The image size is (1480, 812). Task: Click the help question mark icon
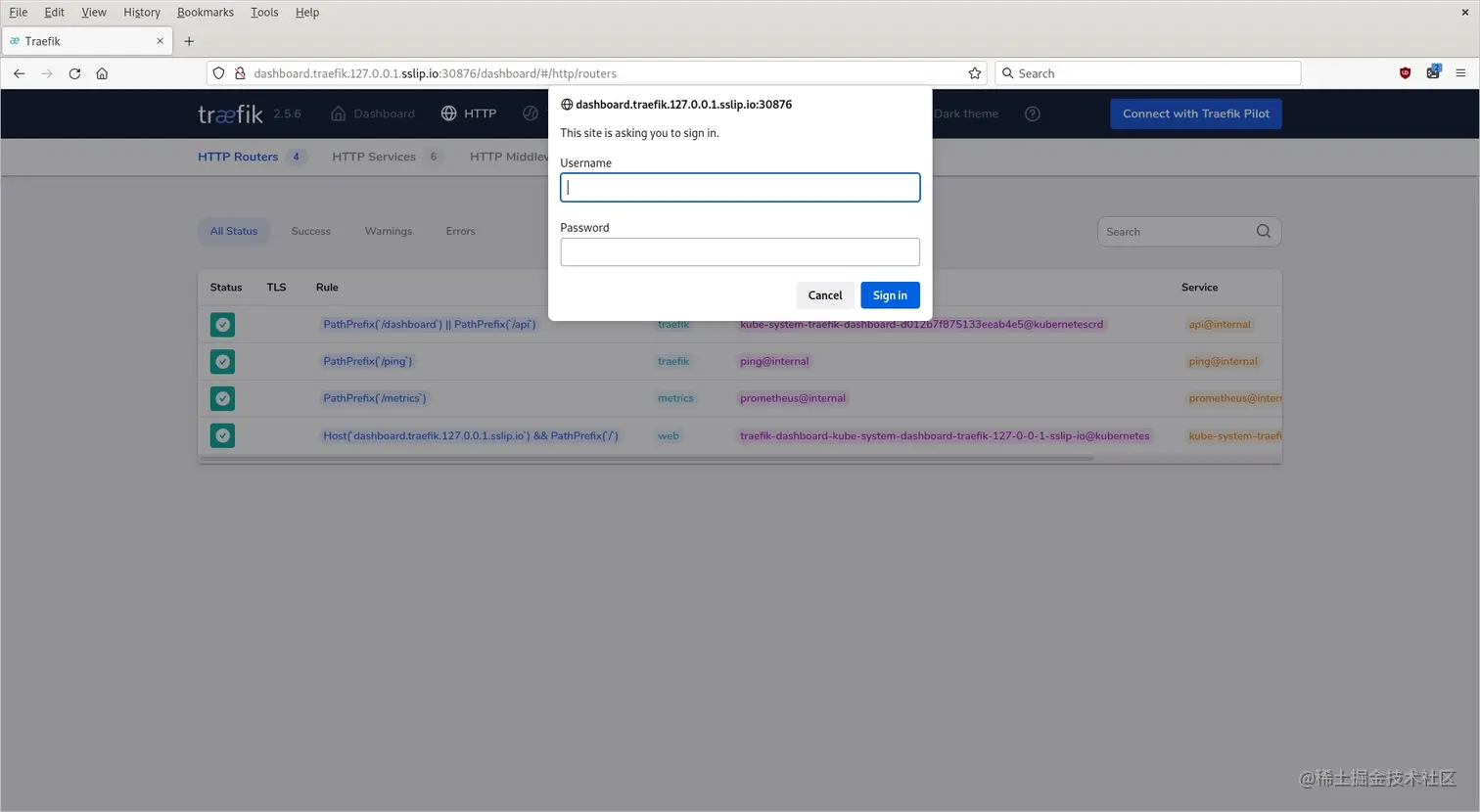(1032, 113)
